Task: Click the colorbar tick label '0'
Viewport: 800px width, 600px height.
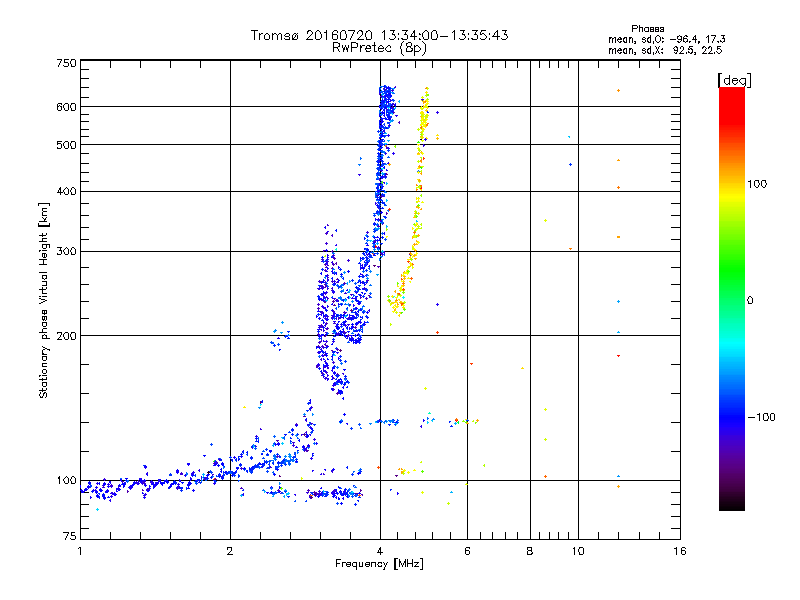Action: click(x=750, y=301)
